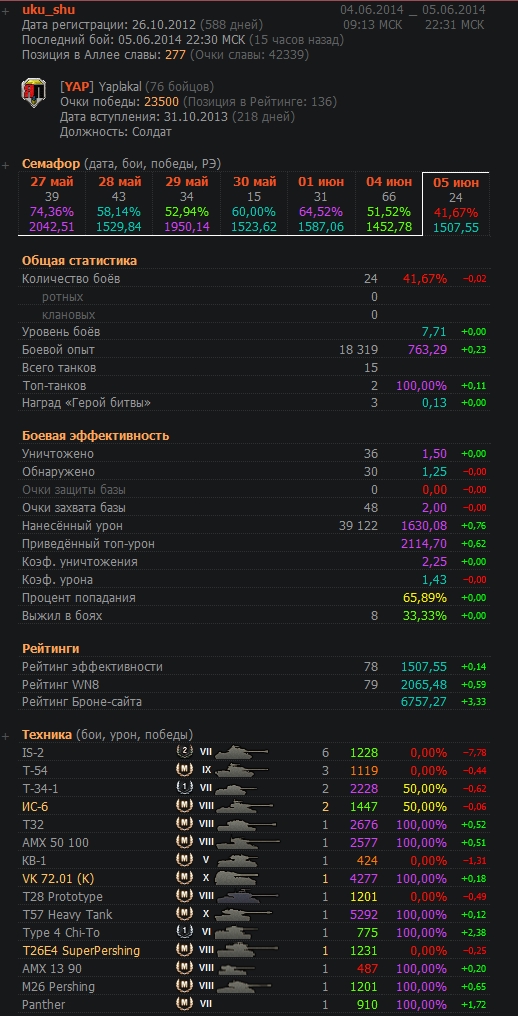518x1016 pixels.
Task: Click the Выжил в боях row label
Action: [x=62, y=616]
